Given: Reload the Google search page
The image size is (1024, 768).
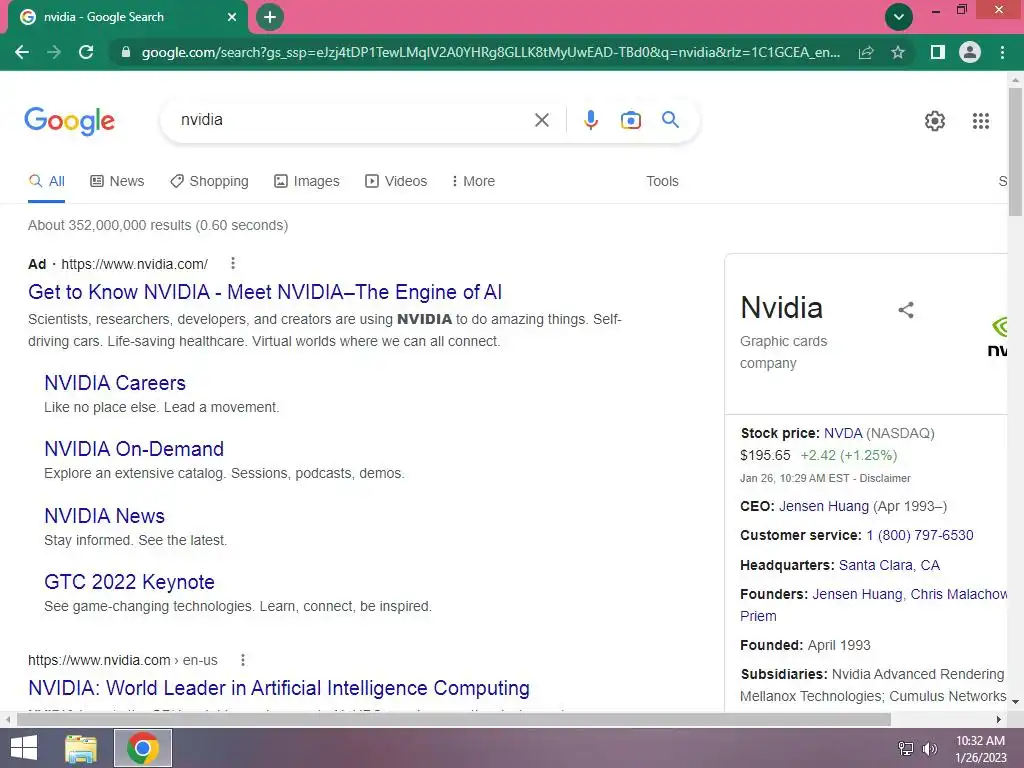Looking at the screenshot, I should click(x=86, y=52).
